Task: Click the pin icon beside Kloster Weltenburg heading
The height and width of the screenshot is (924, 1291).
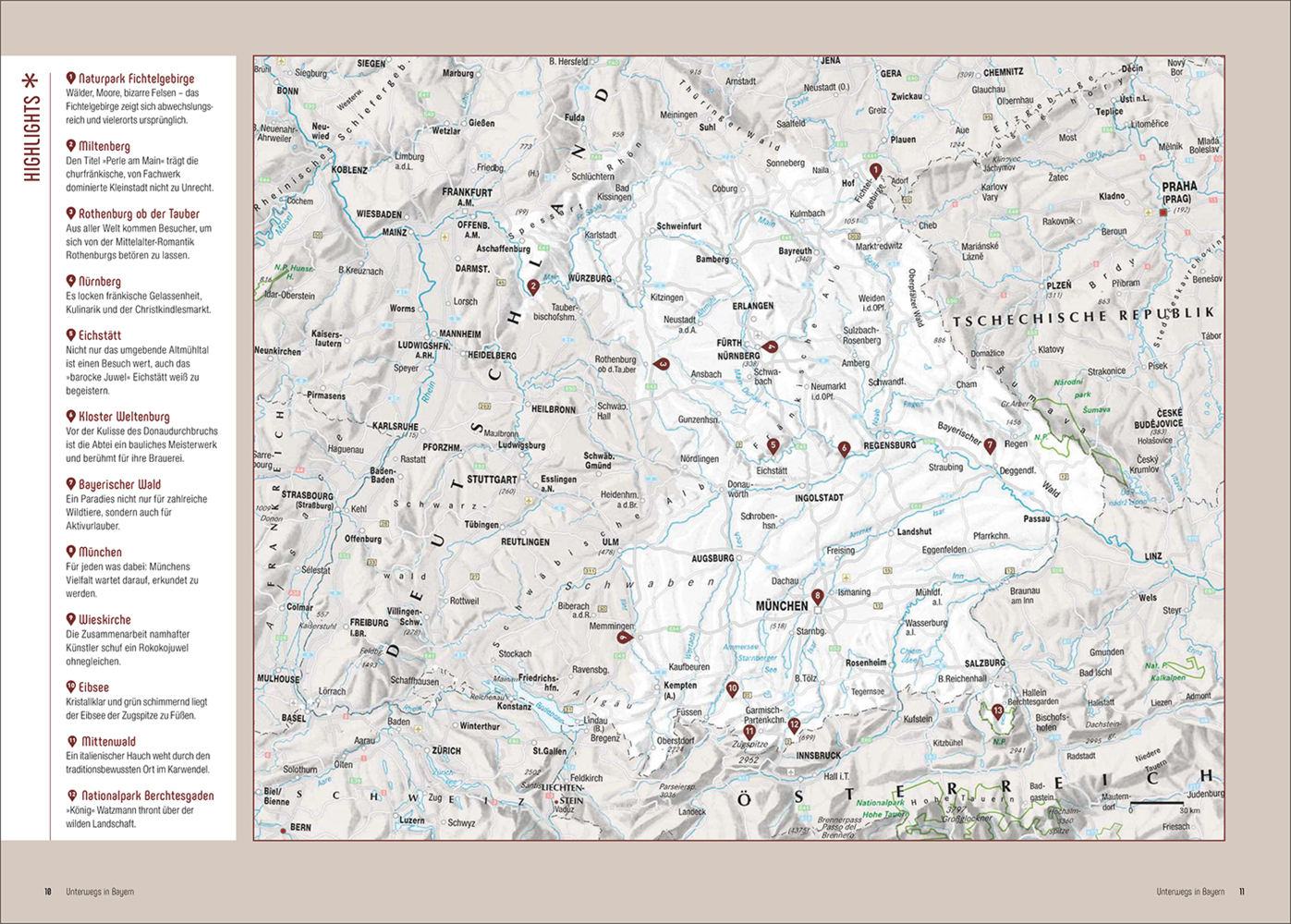Action: (x=71, y=417)
